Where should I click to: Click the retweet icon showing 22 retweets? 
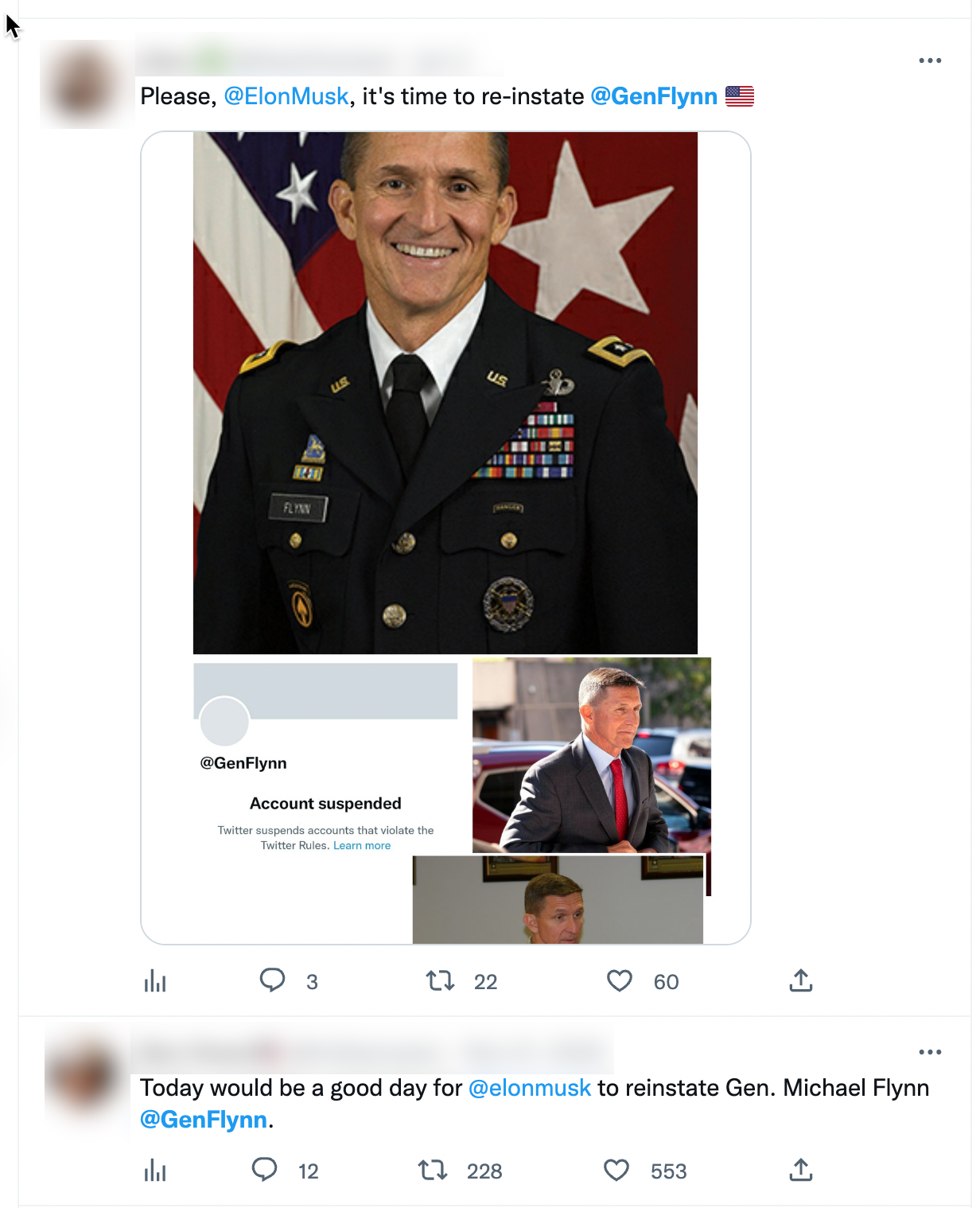[440, 981]
